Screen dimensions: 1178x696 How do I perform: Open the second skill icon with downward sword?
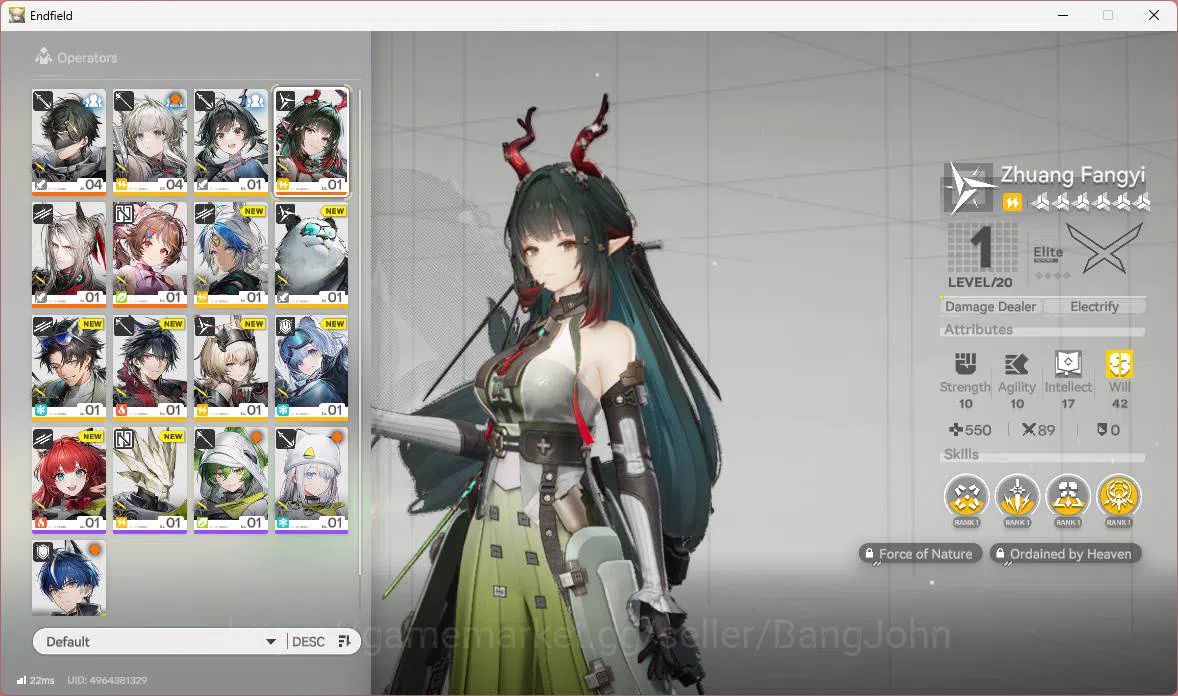point(1017,498)
